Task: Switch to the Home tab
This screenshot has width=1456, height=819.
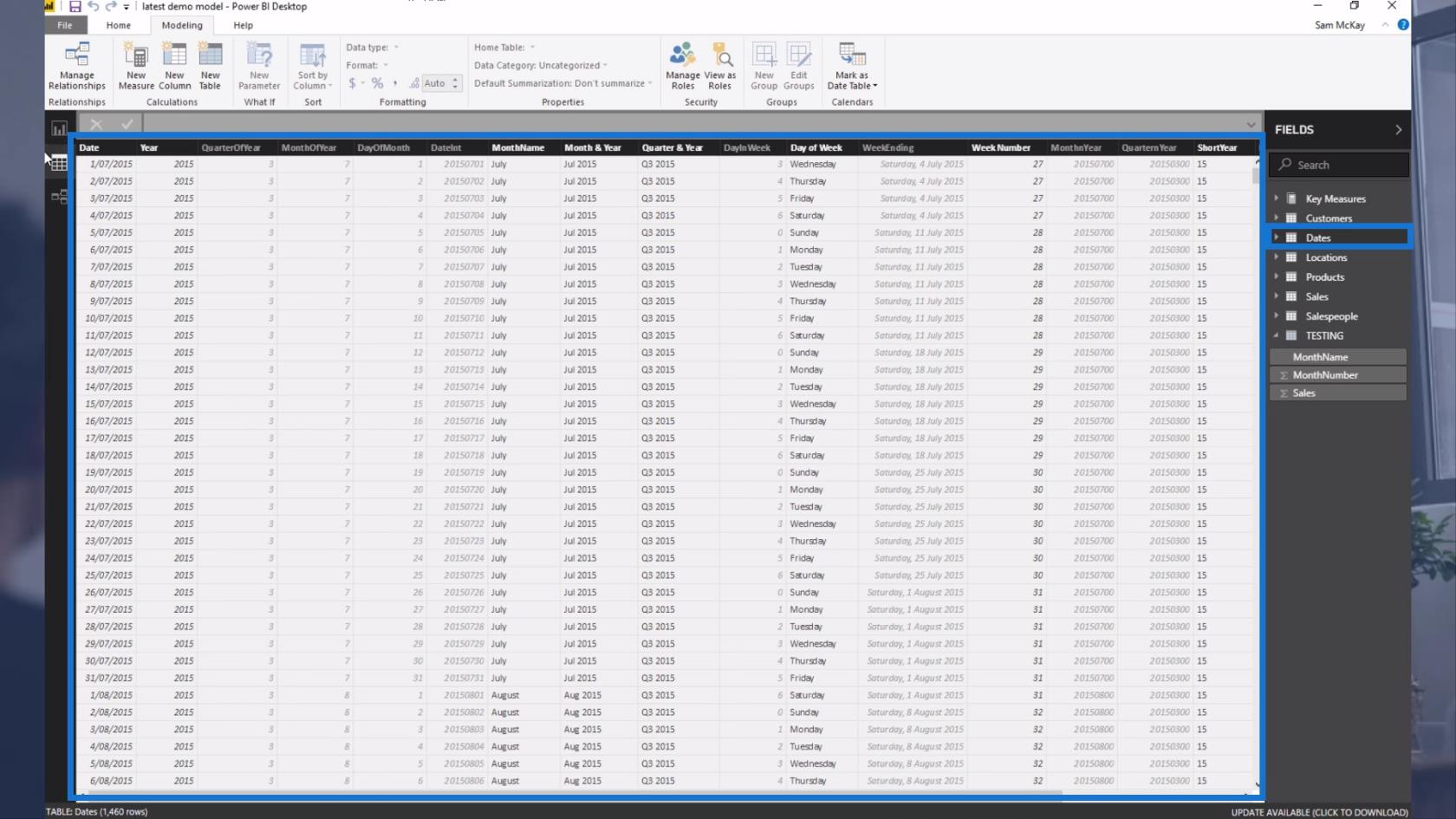Action: (119, 25)
